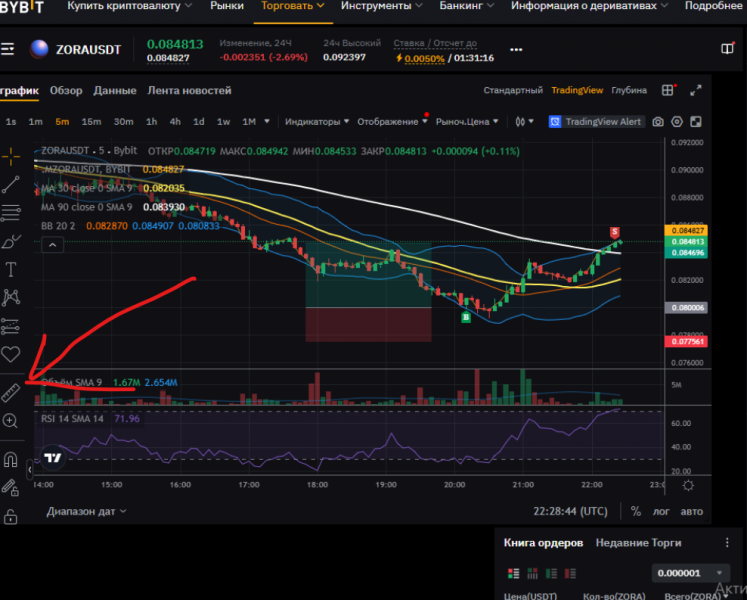
Task: Open the Рыноч.Цена dropdown
Action: click(x=467, y=122)
